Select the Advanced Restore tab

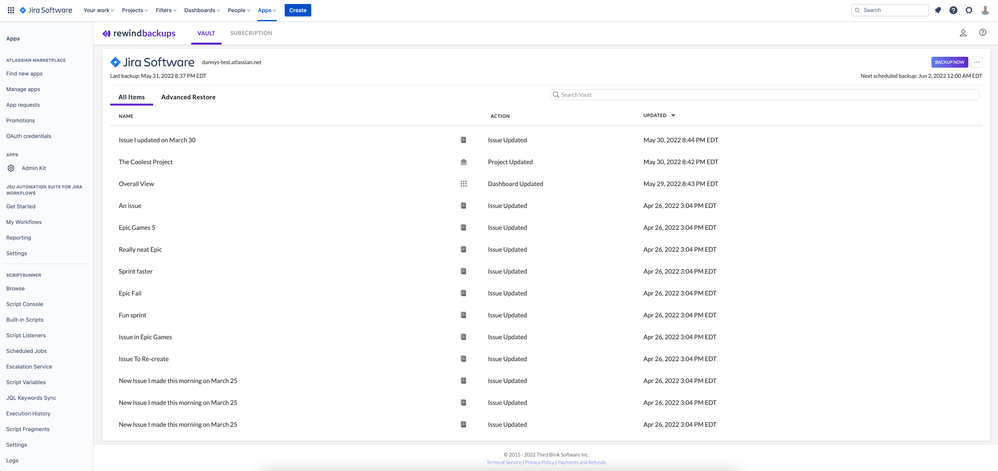coord(188,97)
